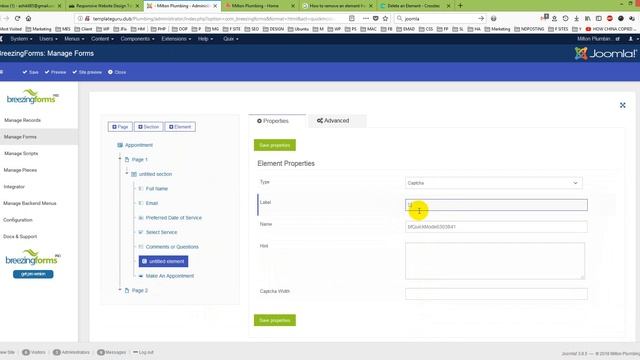The height and width of the screenshot is (360, 640).
Task: Open Integrator in sidebar
Action: [x=14, y=187]
